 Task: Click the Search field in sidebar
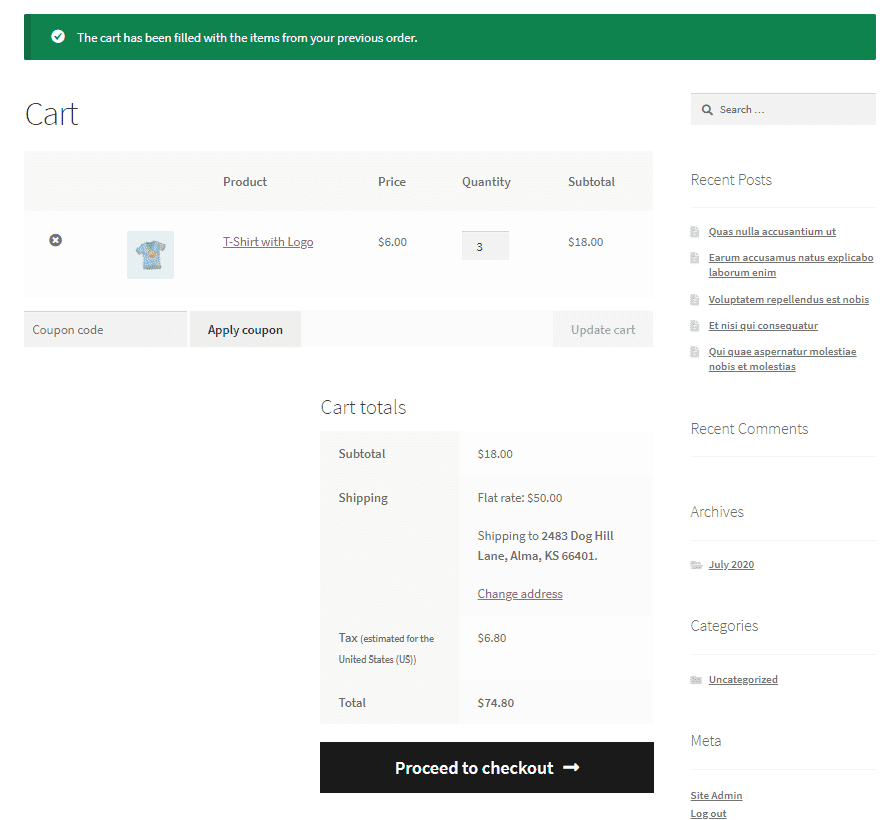coord(783,110)
